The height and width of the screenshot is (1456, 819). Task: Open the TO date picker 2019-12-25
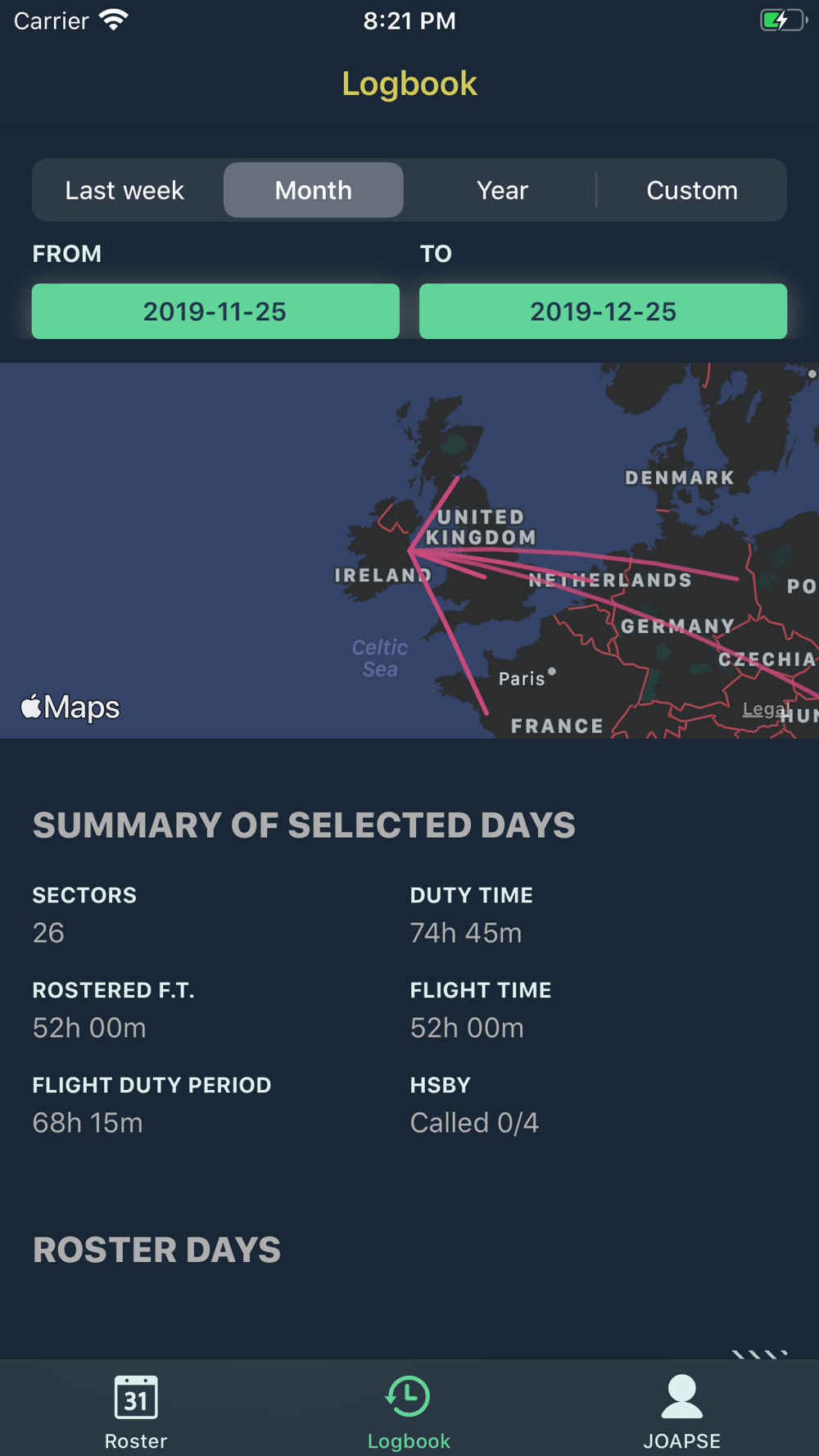pyautogui.click(x=603, y=311)
